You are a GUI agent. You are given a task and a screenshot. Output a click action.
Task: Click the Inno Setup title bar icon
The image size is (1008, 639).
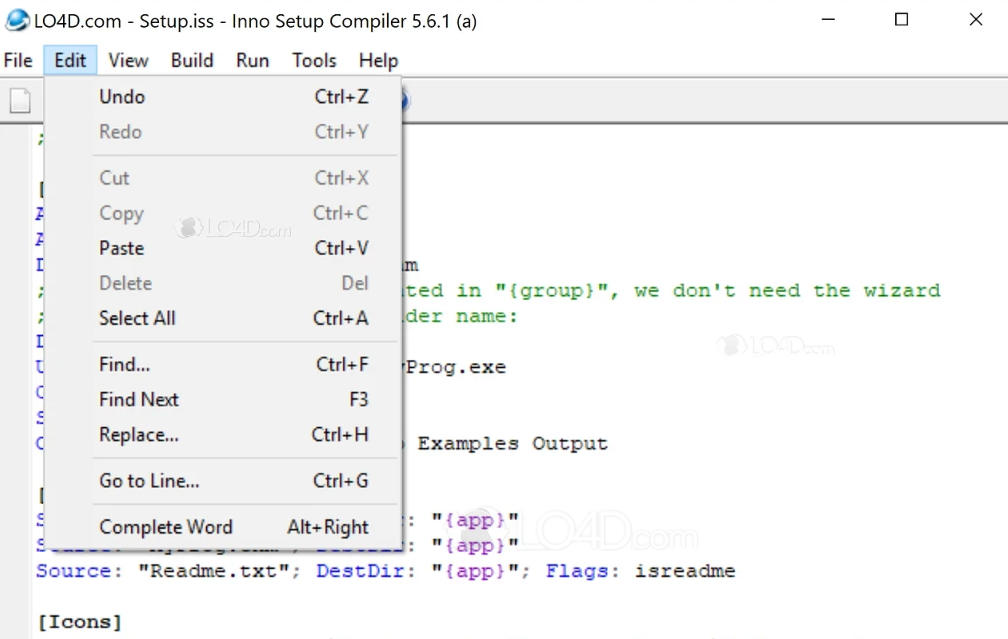[17, 20]
